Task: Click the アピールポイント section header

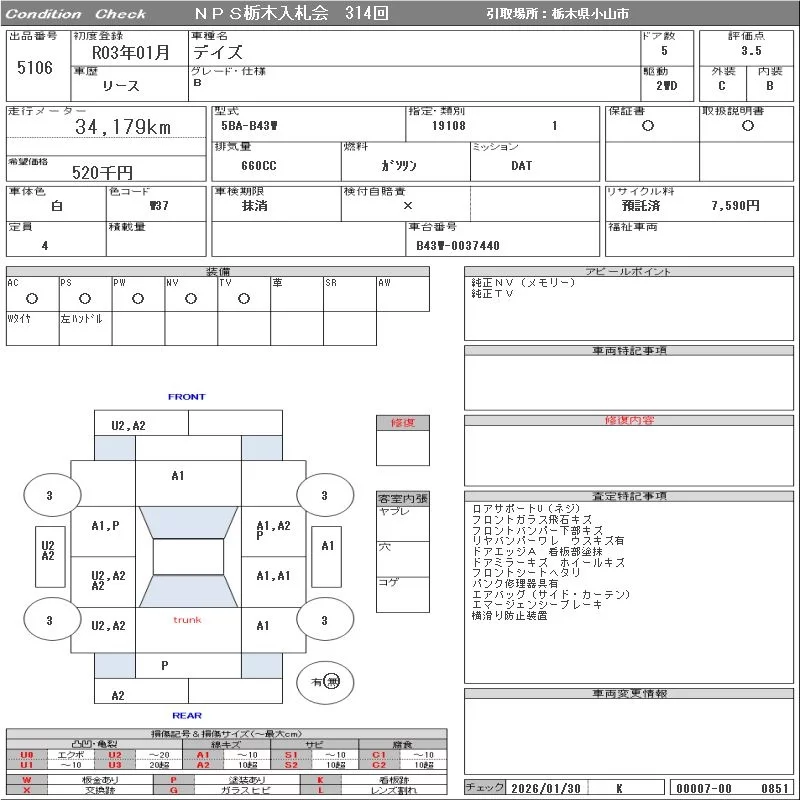Action: tap(629, 272)
